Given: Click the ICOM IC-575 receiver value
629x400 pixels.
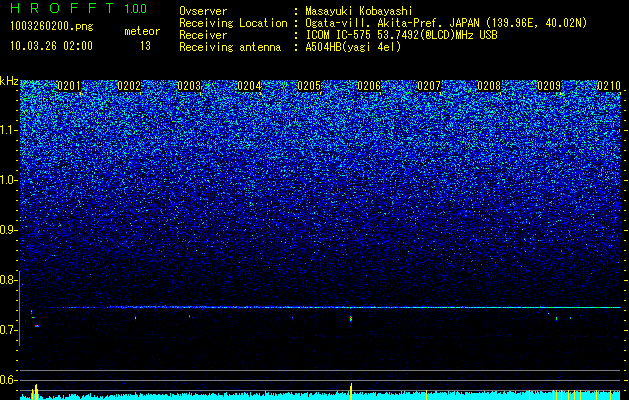Looking at the screenshot, I should coord(401,35).
